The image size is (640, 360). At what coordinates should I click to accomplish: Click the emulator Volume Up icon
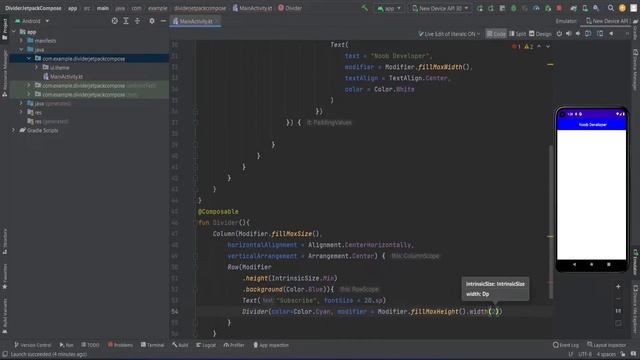[569, 34]
